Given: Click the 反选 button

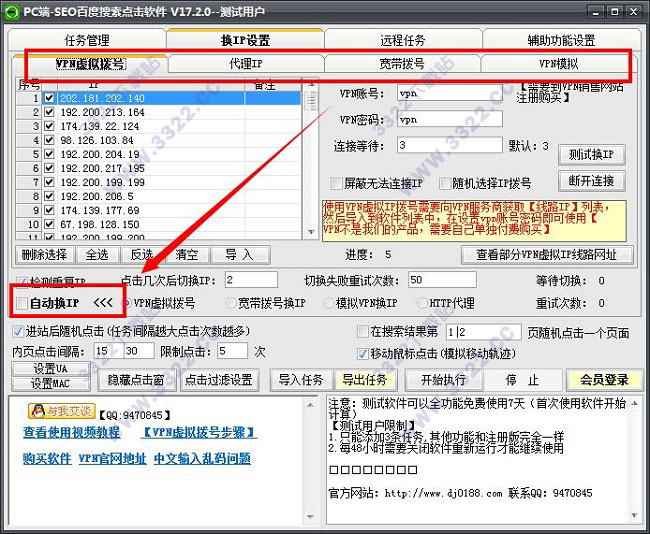Looking at the screenshot, I should point(142,255).
